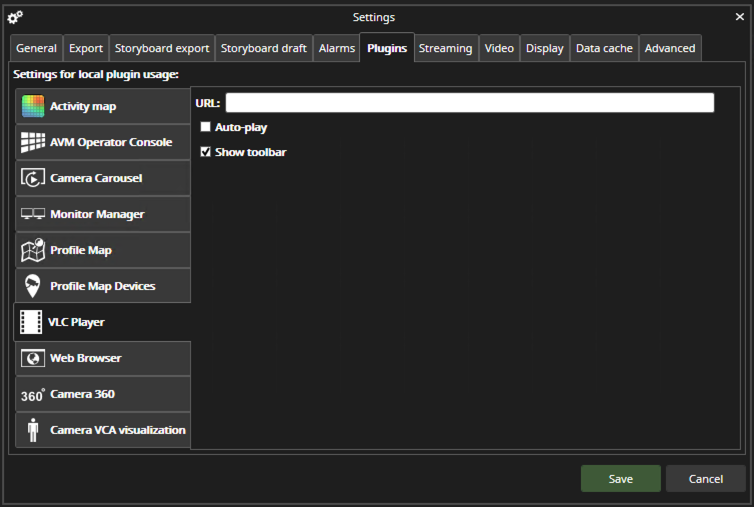Select the Profile Map icon

tap(33, 250)
